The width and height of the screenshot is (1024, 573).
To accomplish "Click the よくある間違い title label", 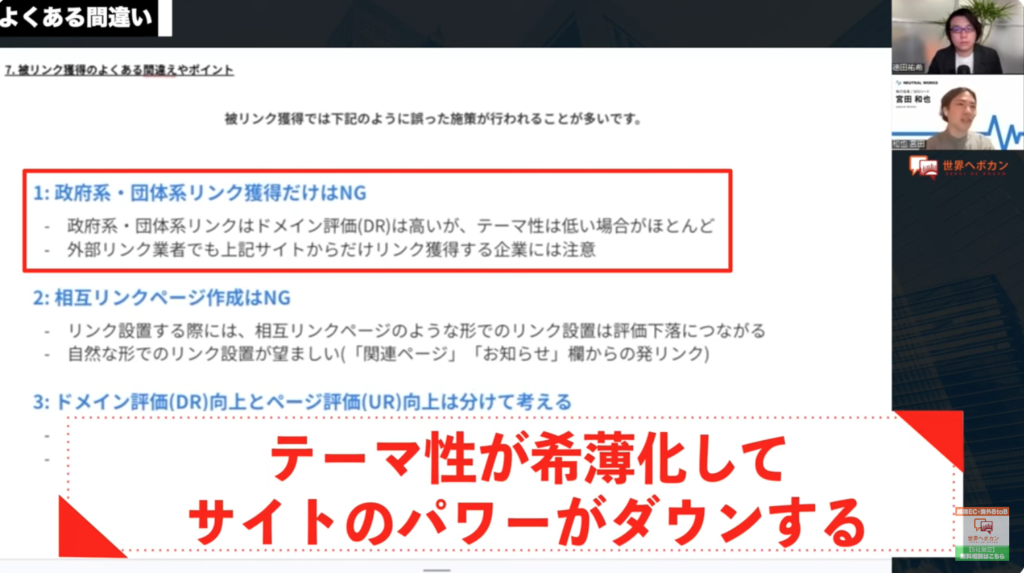I will [77, 17].
